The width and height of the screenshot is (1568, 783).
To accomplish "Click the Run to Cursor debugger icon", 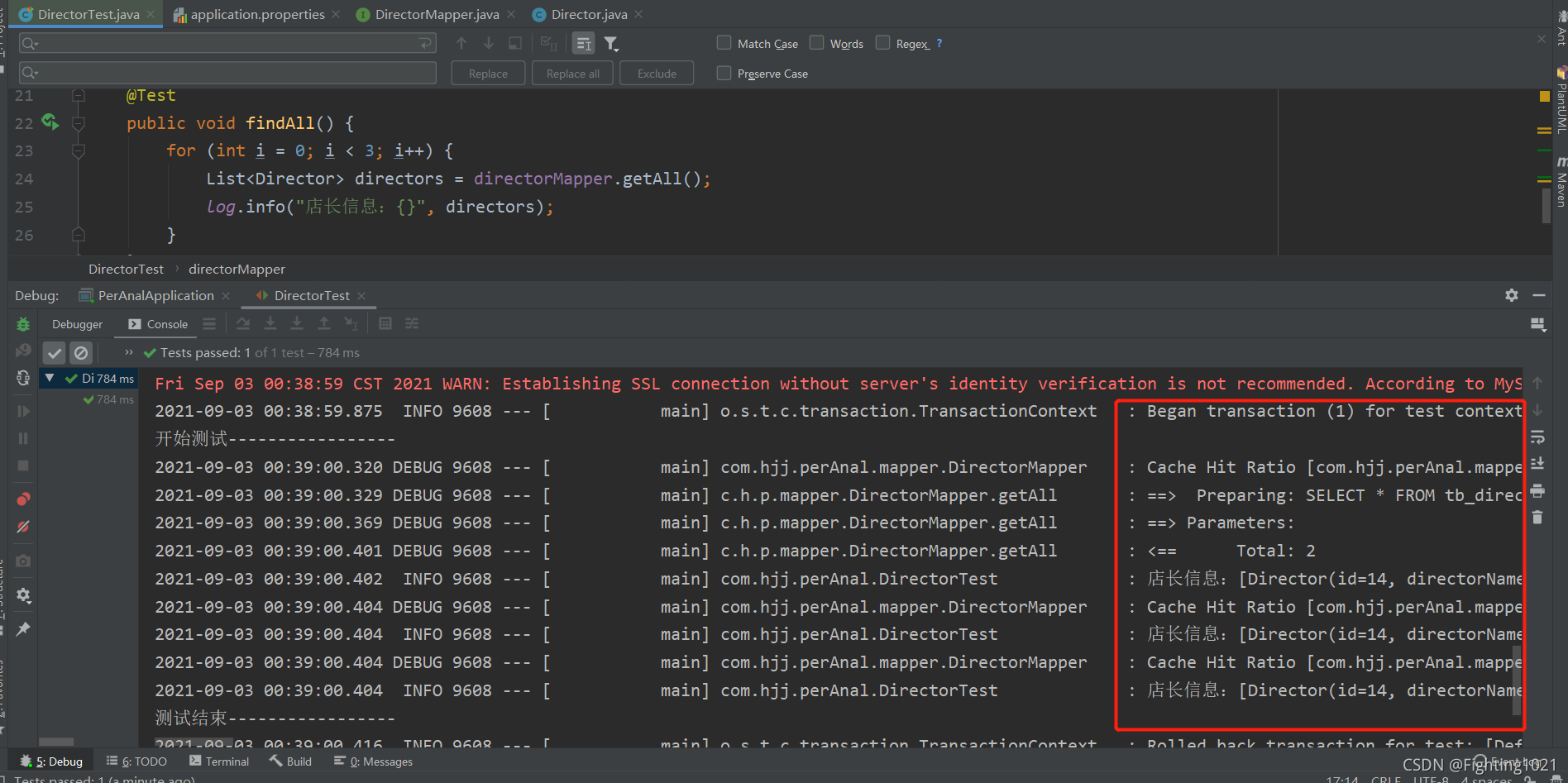I will tap(351, 323).
